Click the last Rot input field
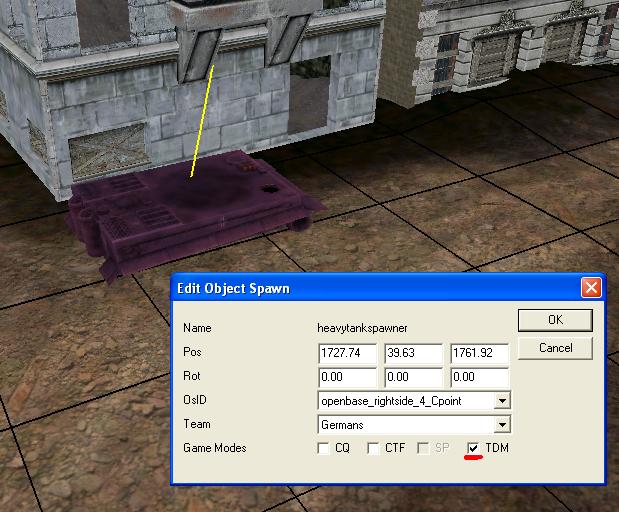 point(479,377)
